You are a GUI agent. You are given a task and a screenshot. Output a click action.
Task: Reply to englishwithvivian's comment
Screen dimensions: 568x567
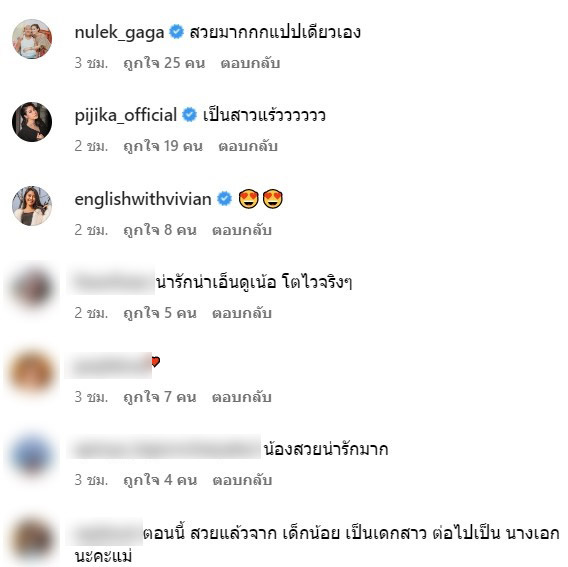click(x=242, y=230)
